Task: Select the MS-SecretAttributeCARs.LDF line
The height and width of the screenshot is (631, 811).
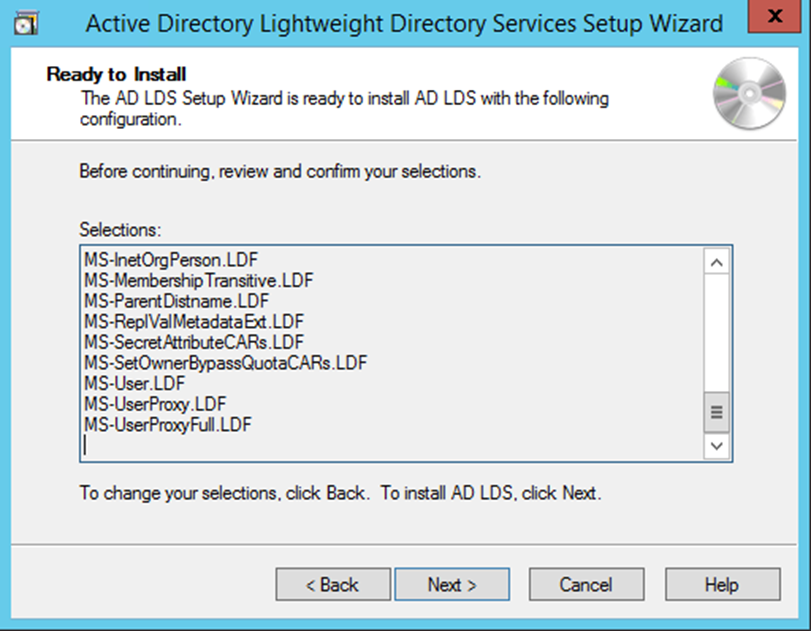Action: pyautogui.click(x=194, y=342)
